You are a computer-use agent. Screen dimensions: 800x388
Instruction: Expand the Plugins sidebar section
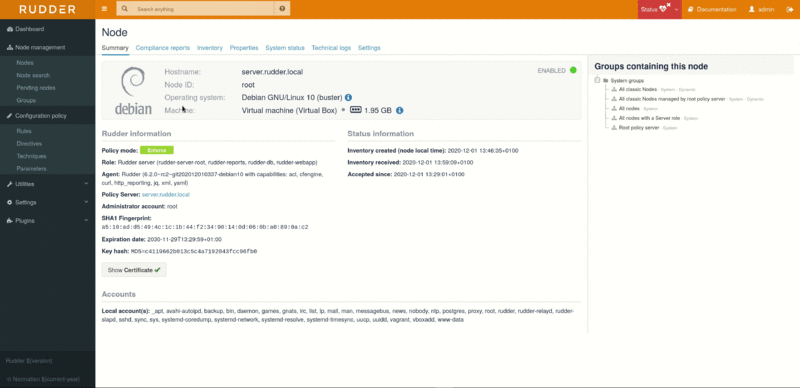pyautogui.click(x=47, y=221)
